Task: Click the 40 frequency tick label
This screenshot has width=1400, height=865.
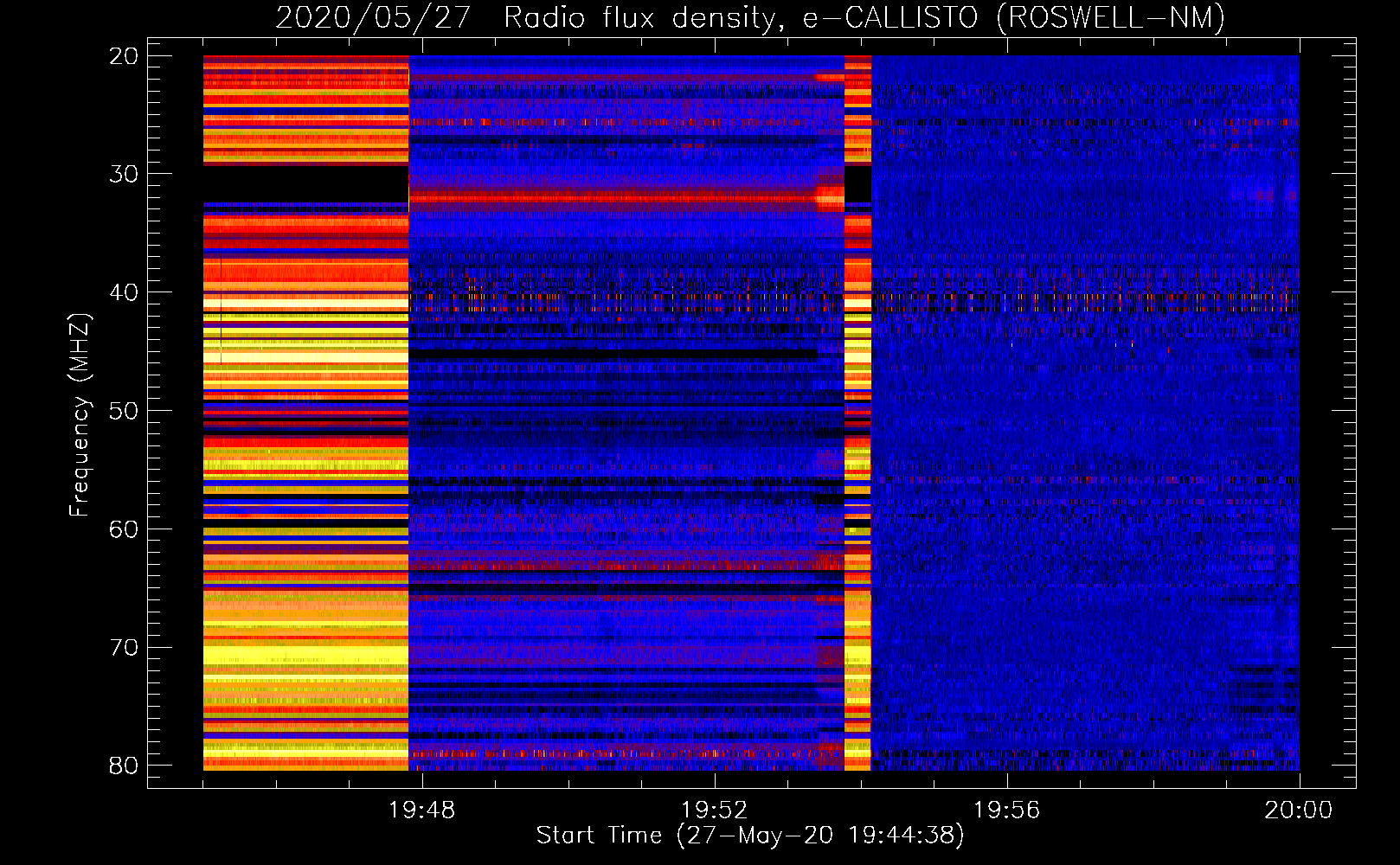Action: click(x=125, y=292)
